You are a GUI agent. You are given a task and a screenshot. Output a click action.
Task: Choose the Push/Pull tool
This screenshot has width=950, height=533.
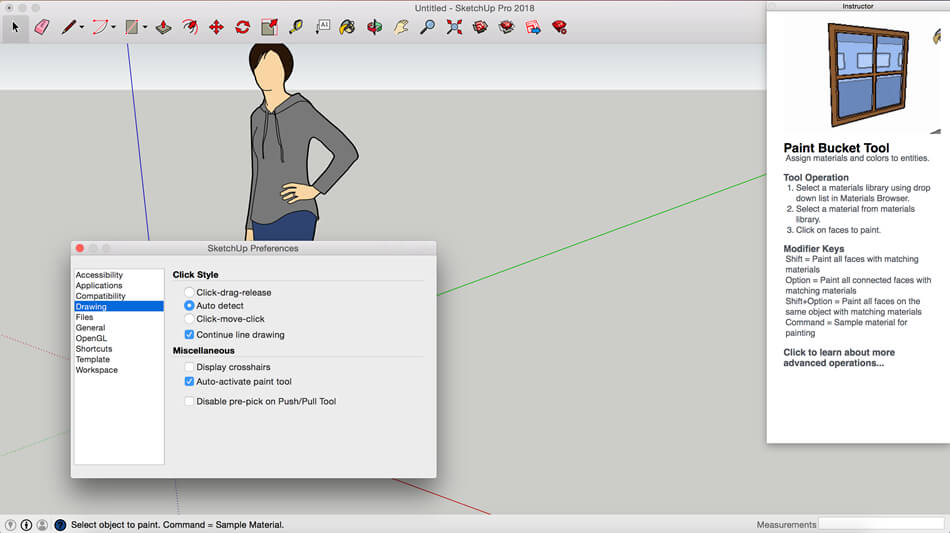164,27
